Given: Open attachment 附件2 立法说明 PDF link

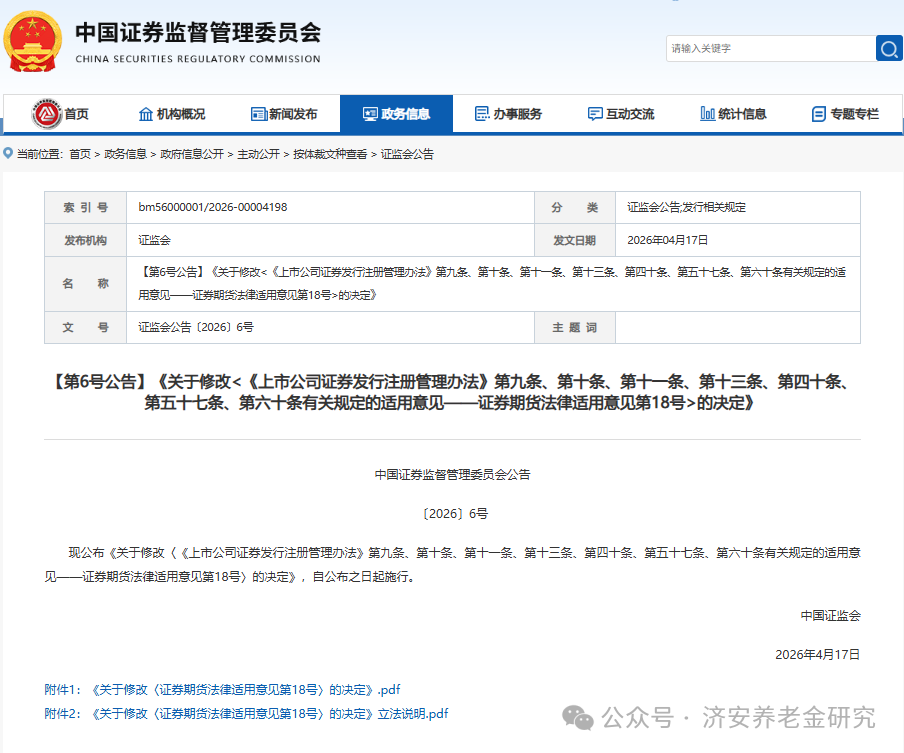Looking at the screenshot, I should pos(246,714).
